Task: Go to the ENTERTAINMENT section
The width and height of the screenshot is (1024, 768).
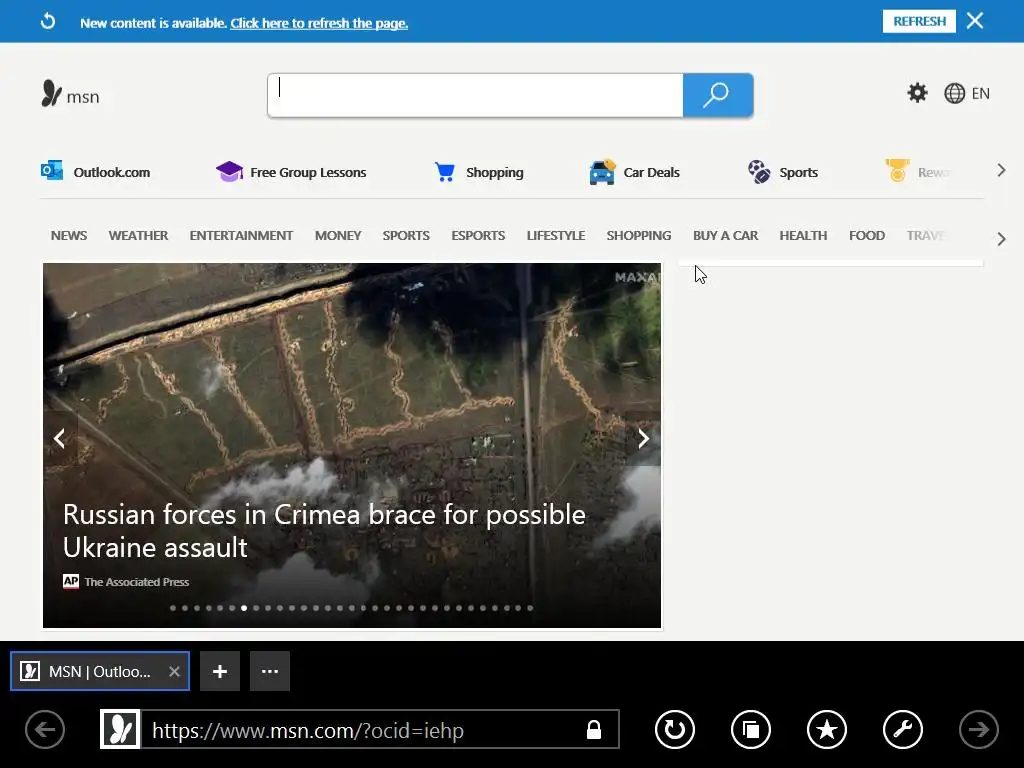Action: pyautogui.click(x=241, y=235)
